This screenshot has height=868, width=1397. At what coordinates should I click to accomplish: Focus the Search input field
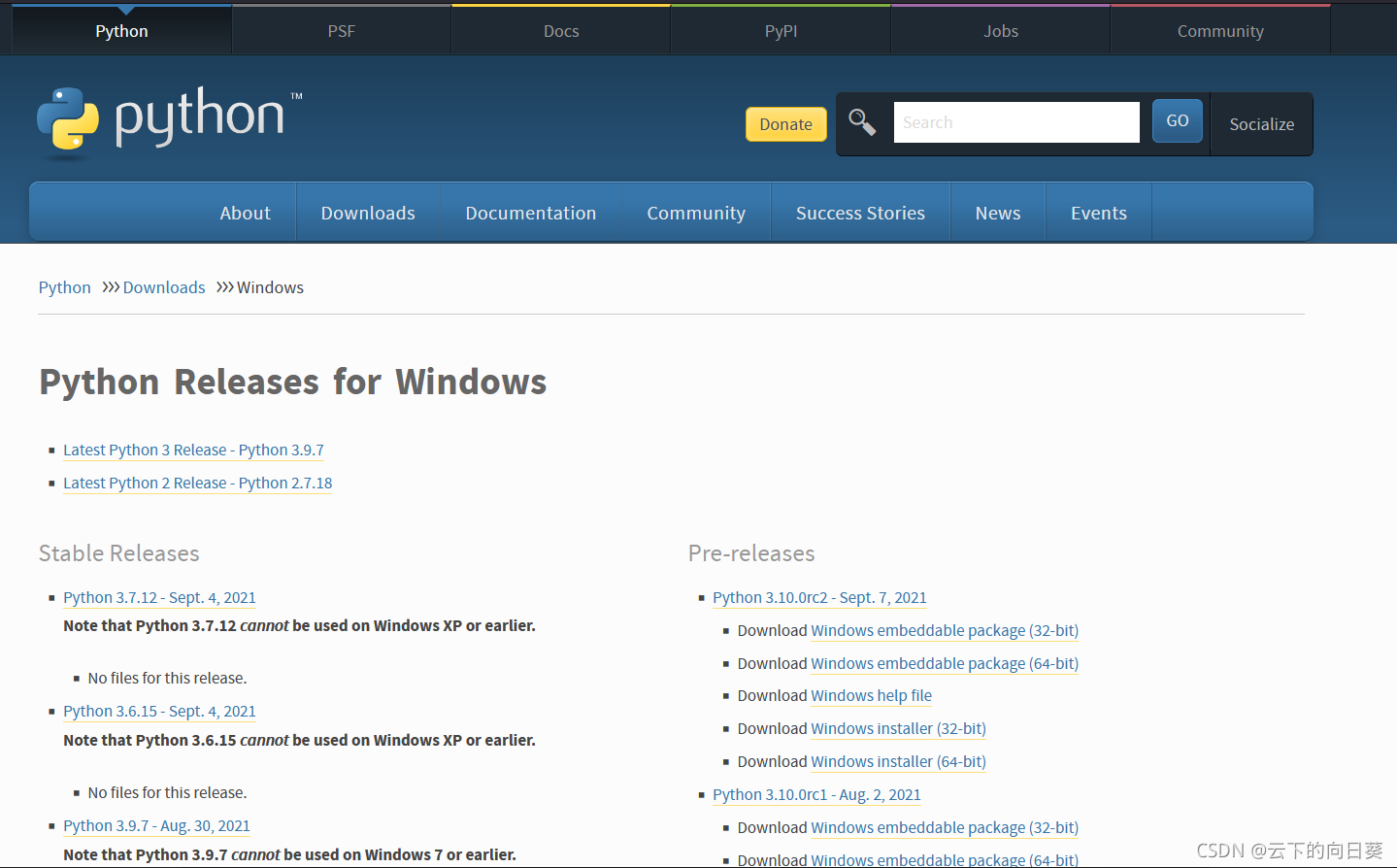point(1016,122)
